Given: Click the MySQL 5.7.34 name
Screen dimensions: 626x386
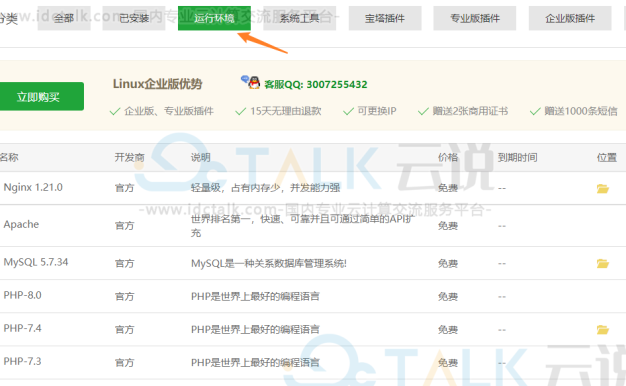Looking at the screenshot, I should 36,262.
